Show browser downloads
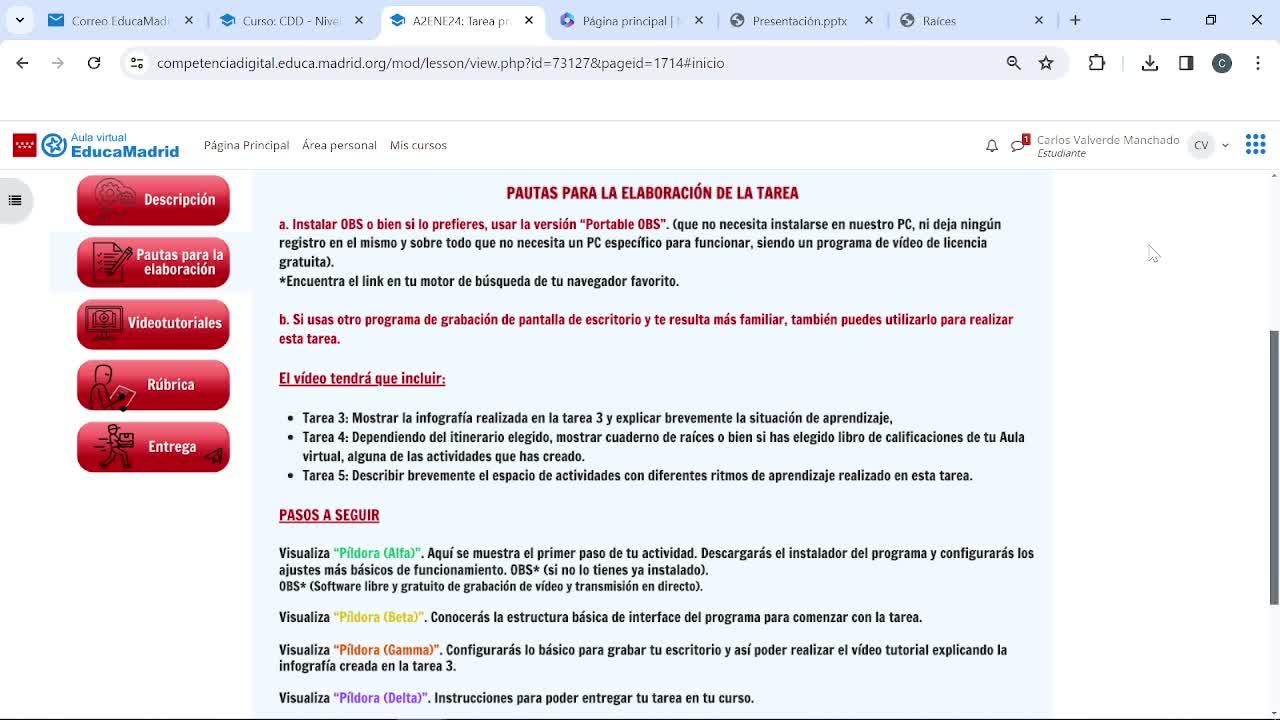This screenshot has height=720, width=1280. click(x=1150, y=63)
